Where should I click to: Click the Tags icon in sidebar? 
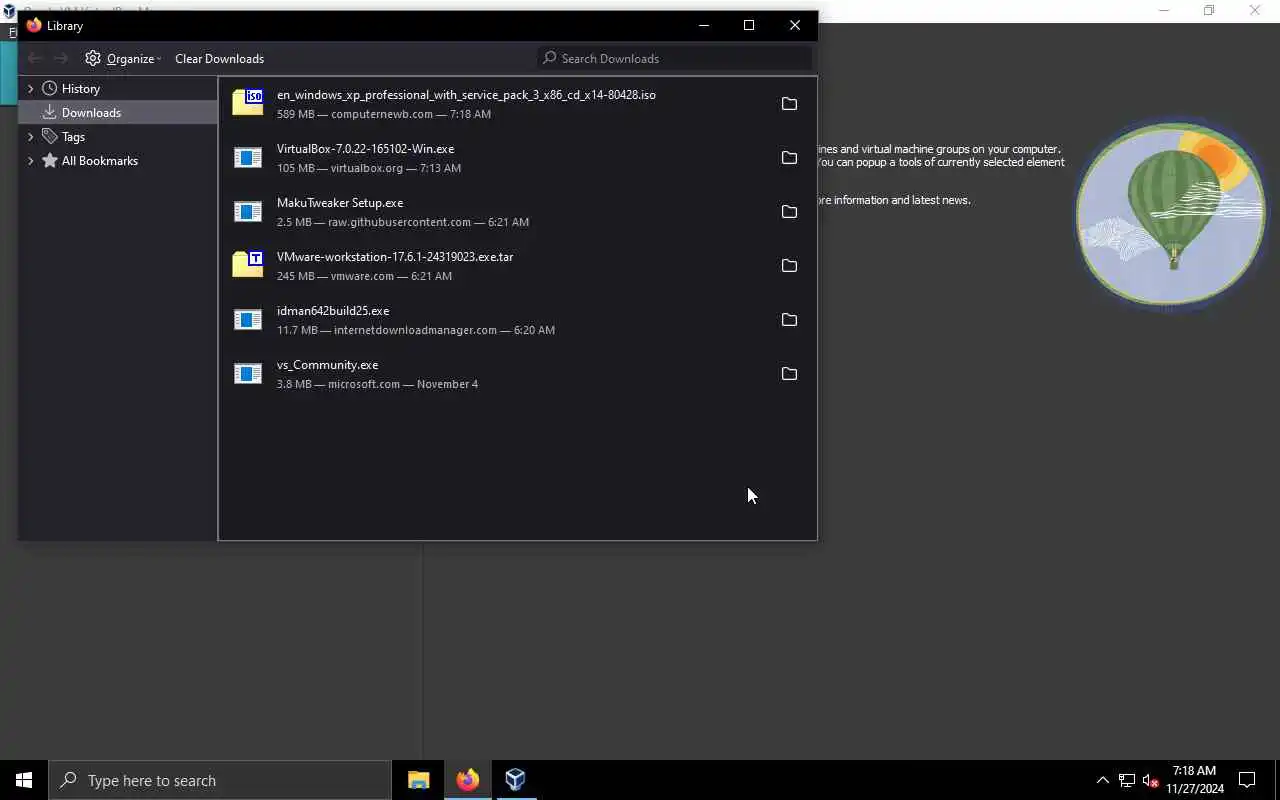49,136
